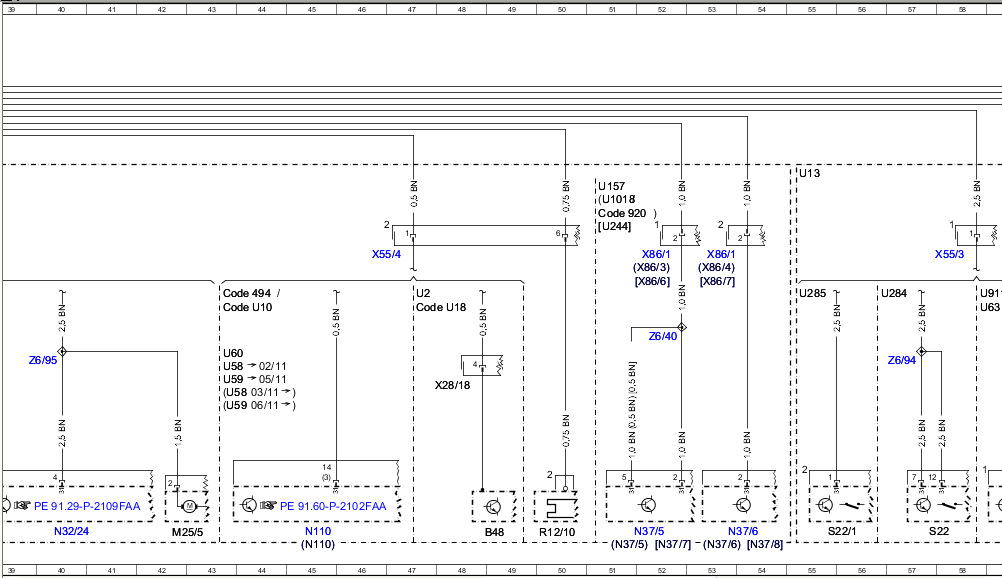The height and width of the screenshot is (578, 1002).
Task: Click the [X86/7] label
Action: (x=718, y=281)
